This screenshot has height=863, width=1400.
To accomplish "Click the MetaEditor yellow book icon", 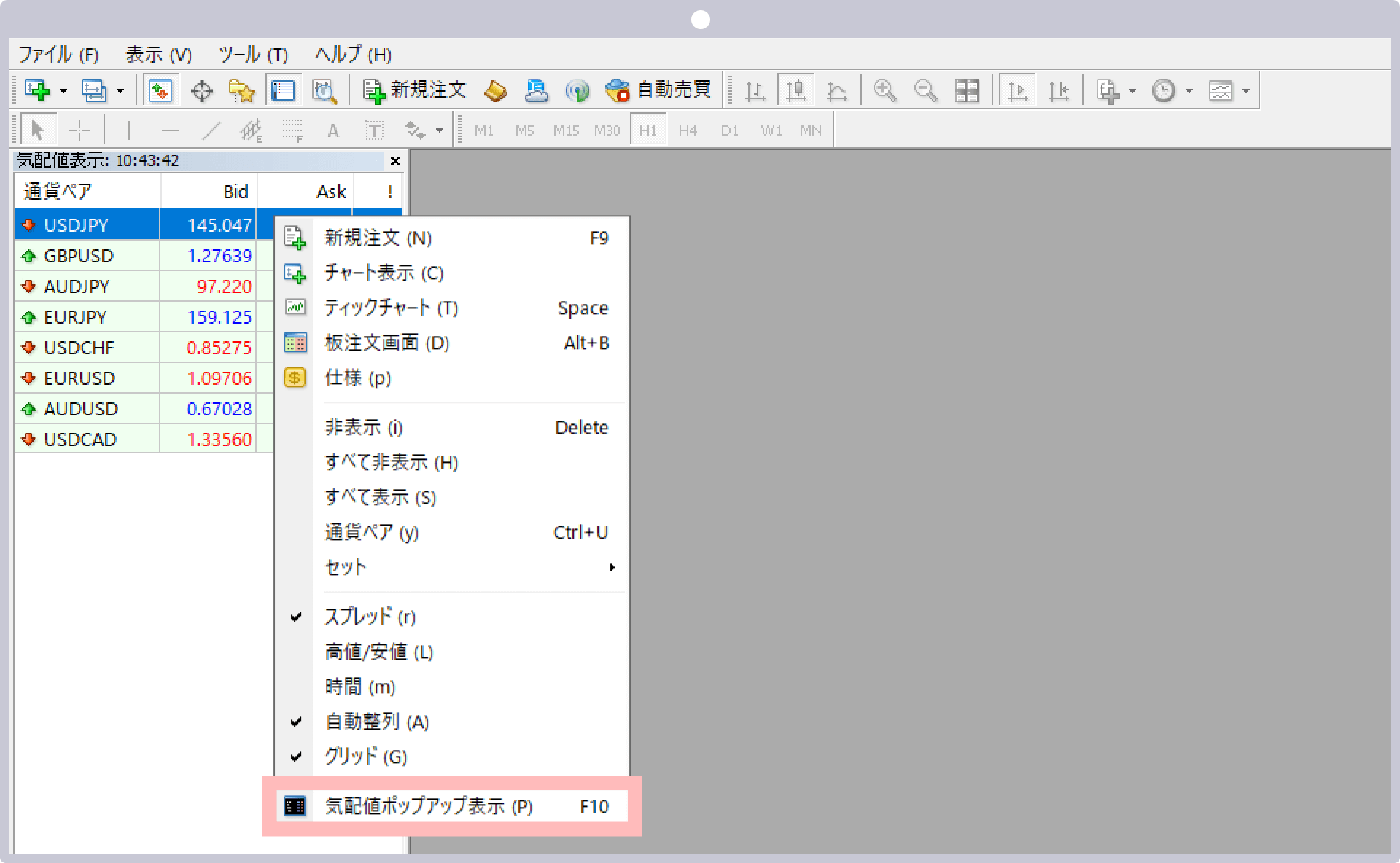I will (x=495, y=90).
